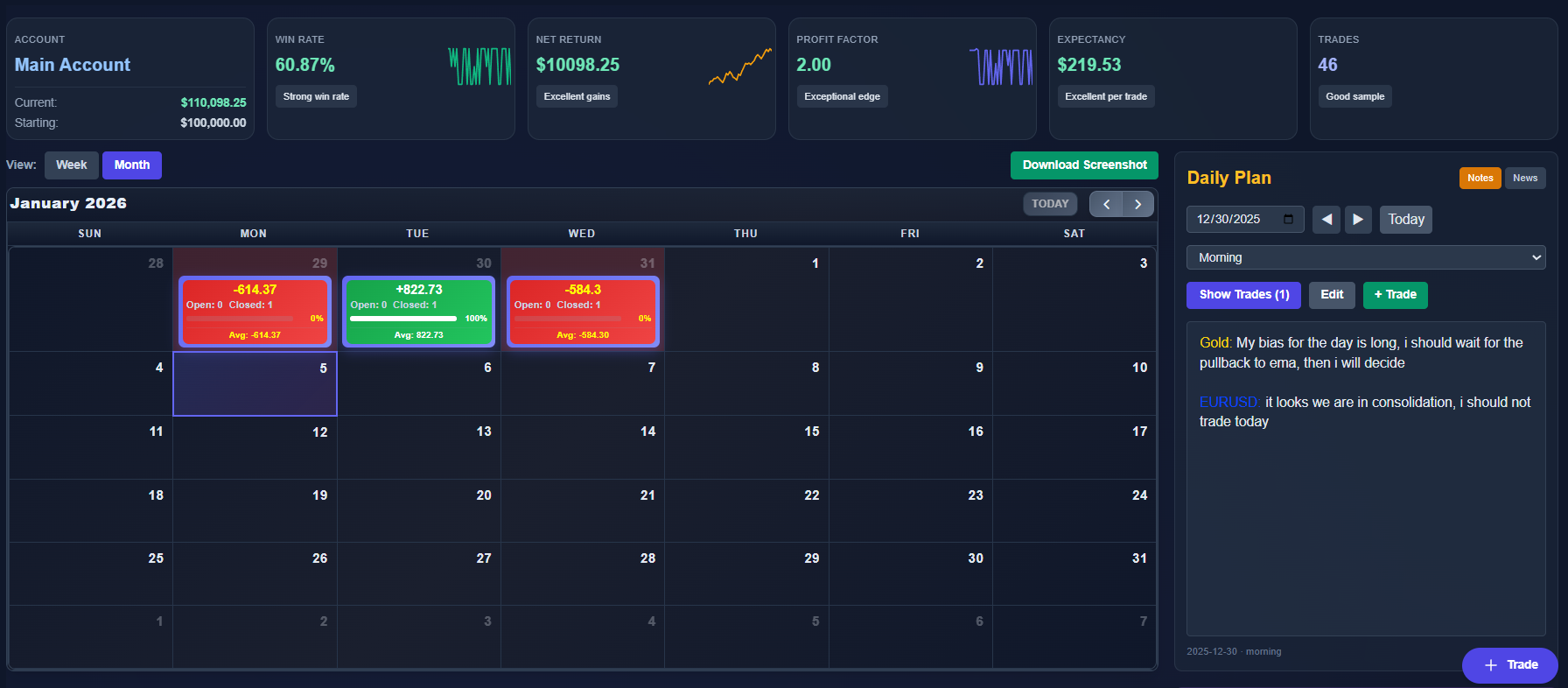
Task: Click the 100% progress bar on Dec 30 card
Action: pyautogui.click(x=403, y=319)
